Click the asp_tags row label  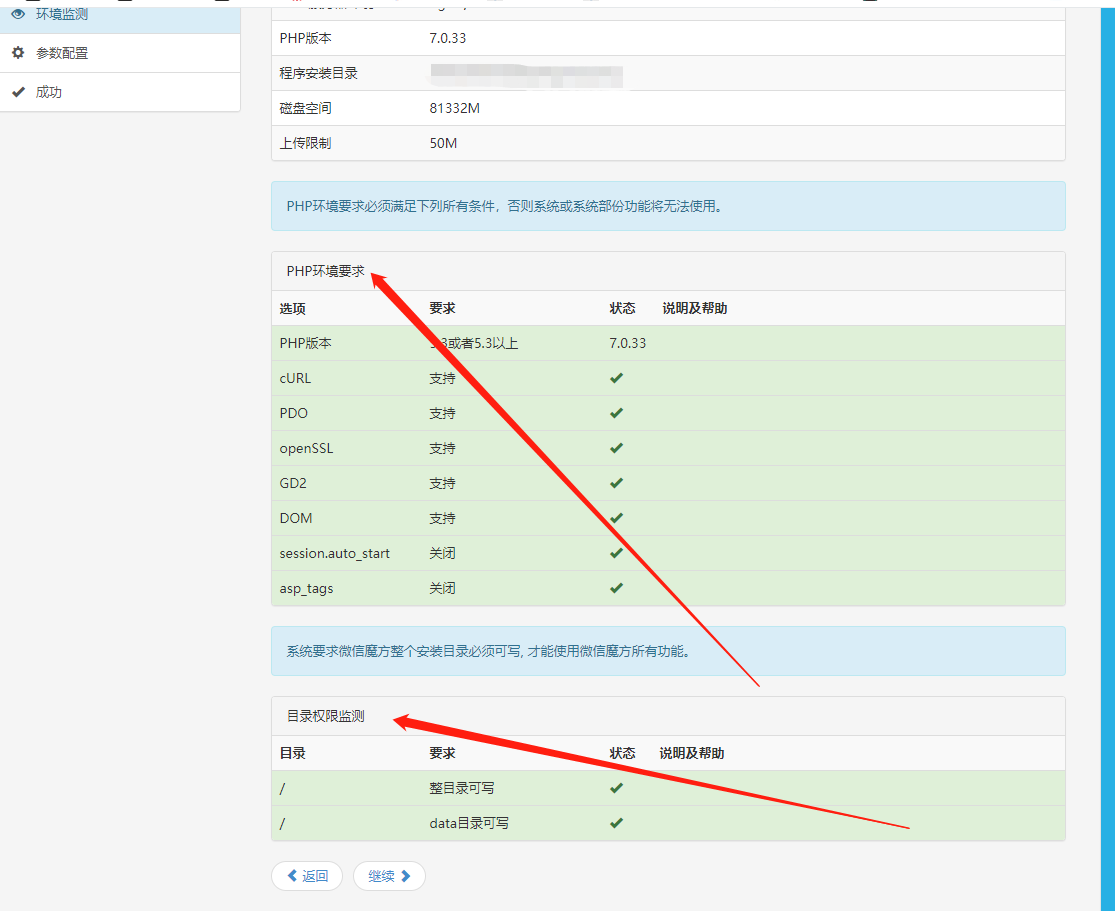coord(306,589)
